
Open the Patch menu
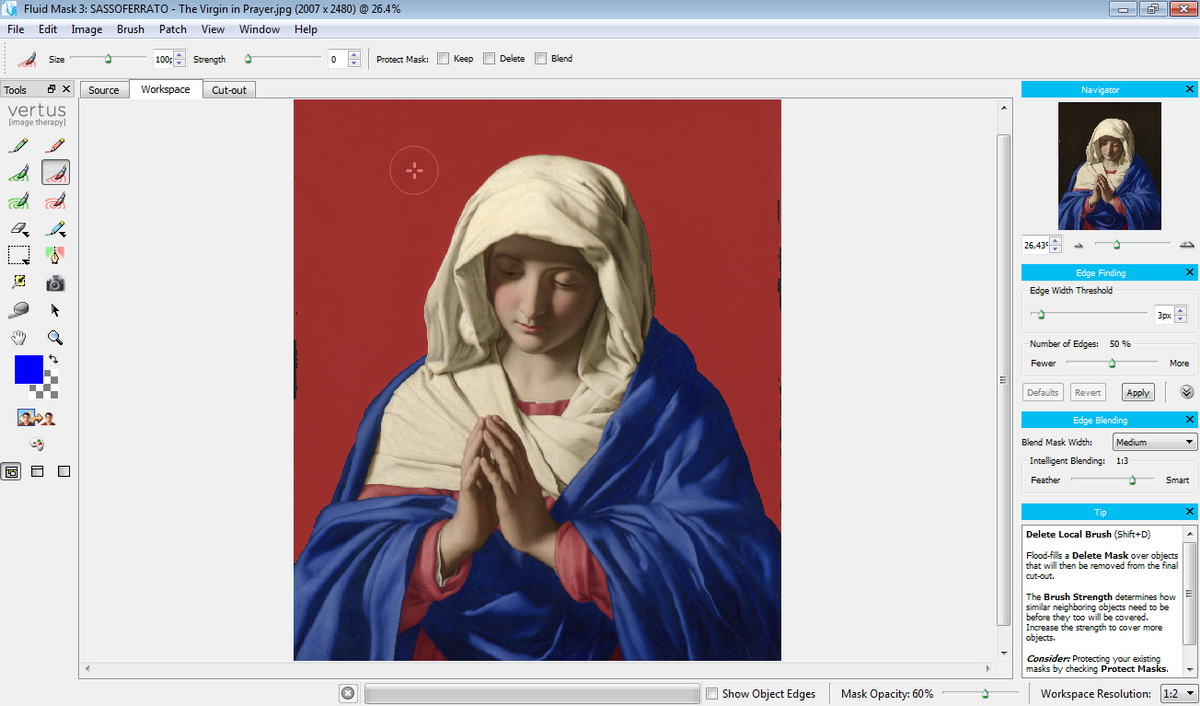coord(173,29)
